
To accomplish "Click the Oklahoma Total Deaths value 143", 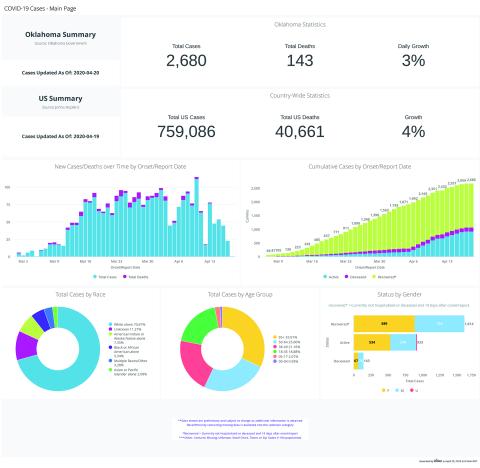I will [300, 61].
